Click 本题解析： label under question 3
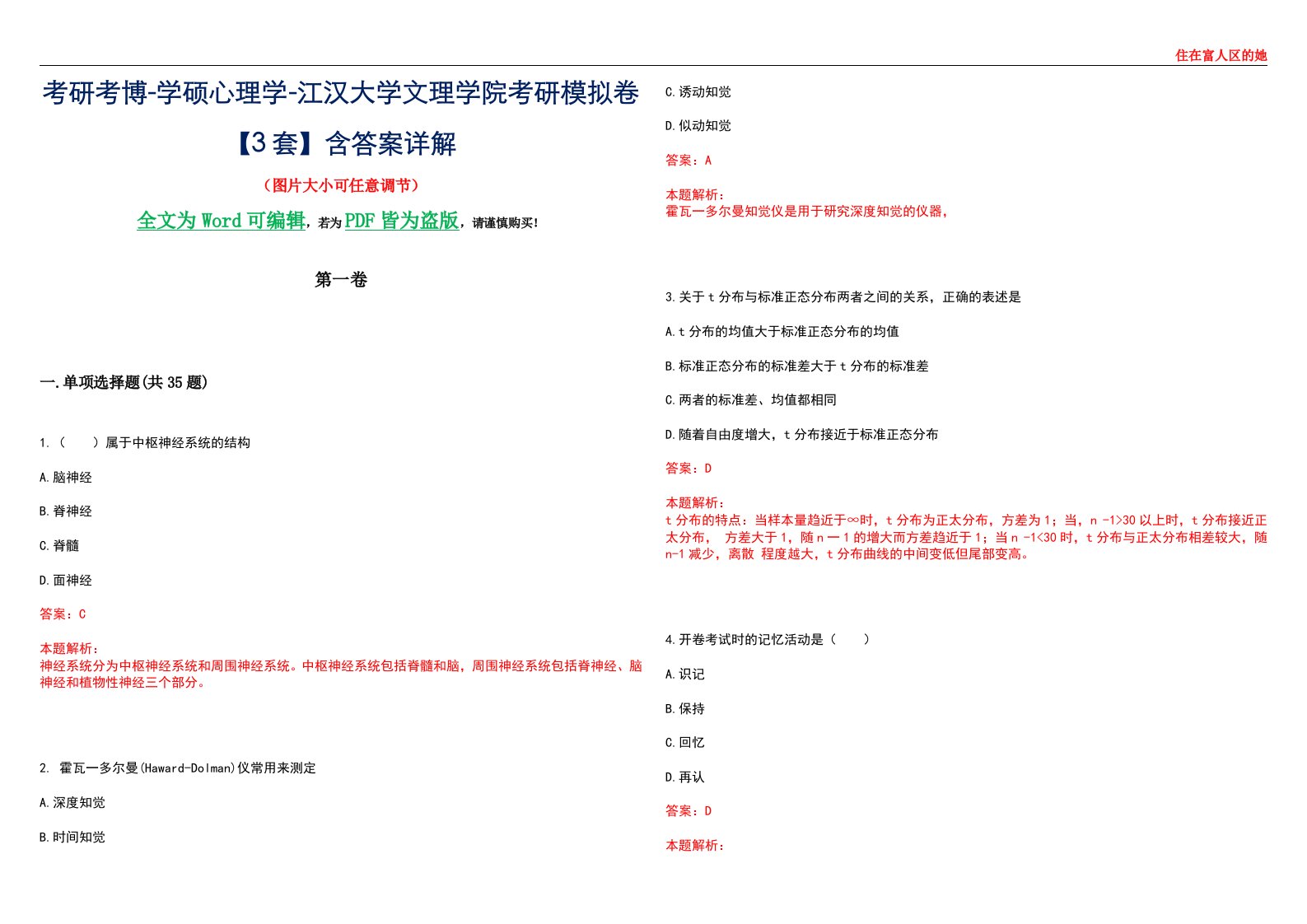Viewport: 1307px width, 924px height. tap(695, 503)
